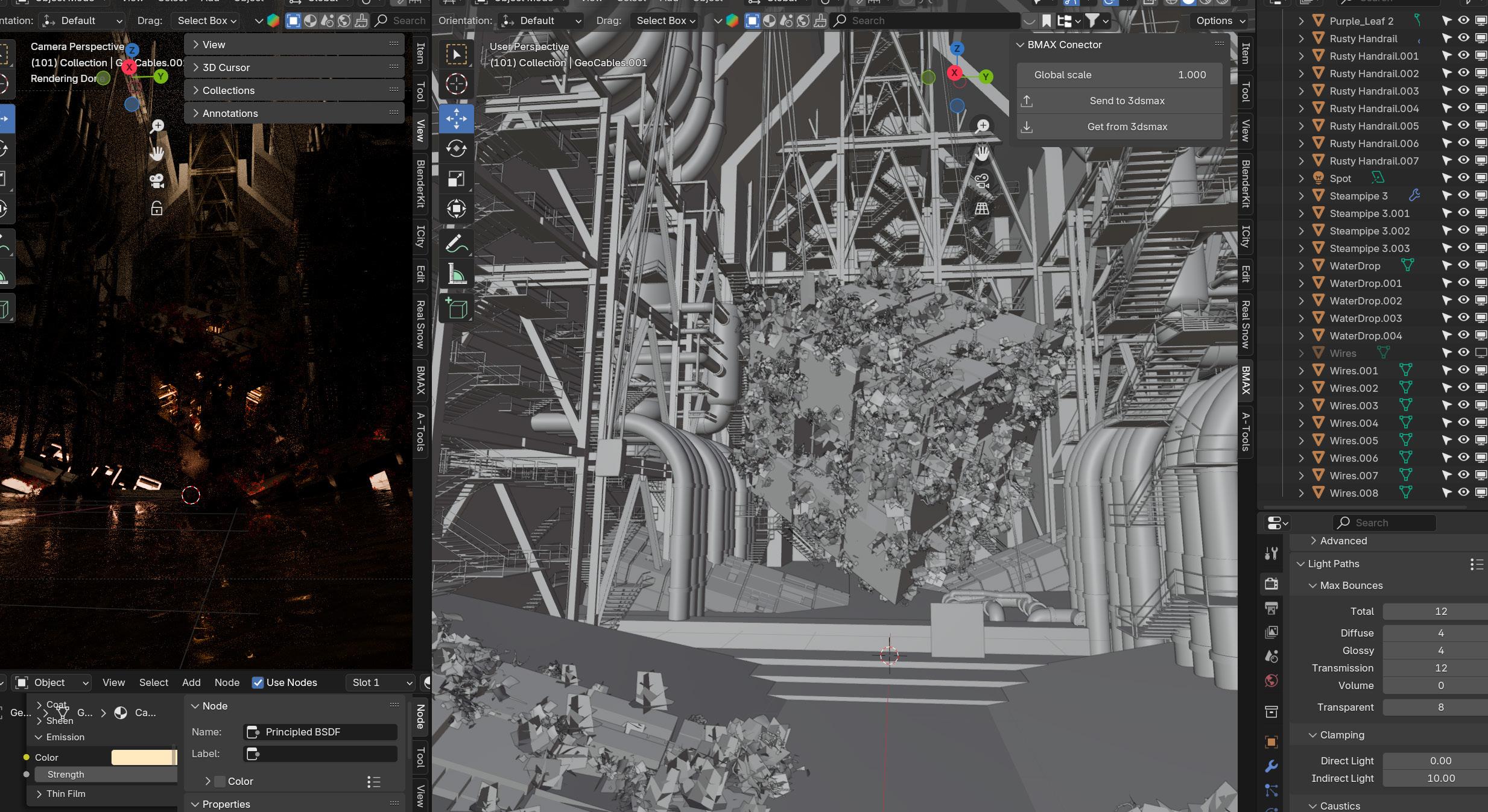Open View Layer properties tab icon
The height and width of the screenshot is (812, 1488).
point(1271,632)
